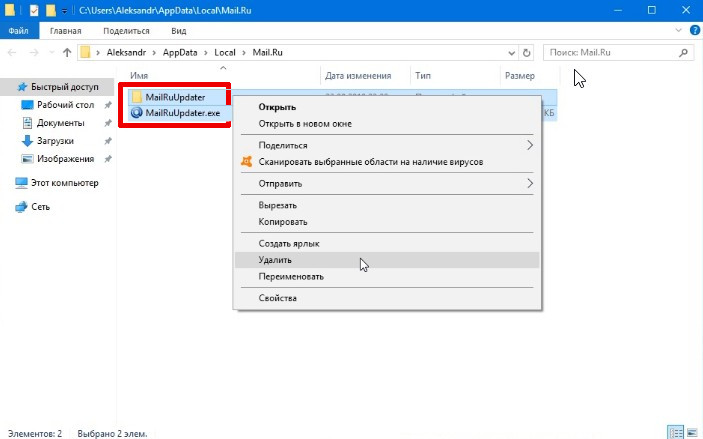Click Aleksandr in the address path

click(126, 52)
